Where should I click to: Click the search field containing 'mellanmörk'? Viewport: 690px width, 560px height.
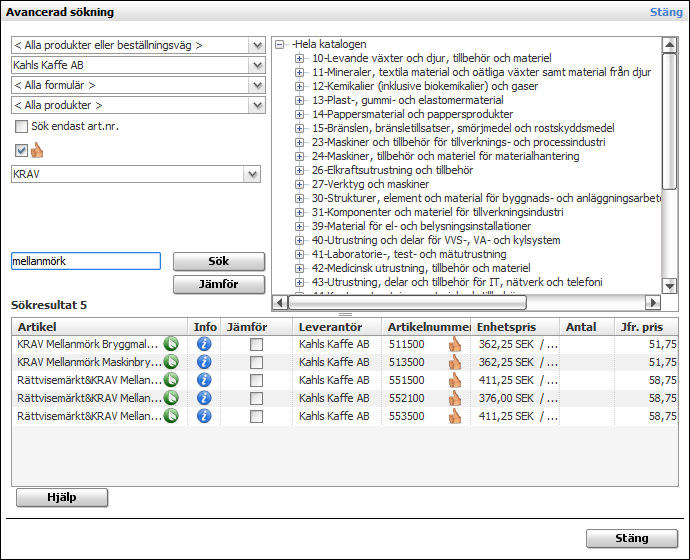[x=86, y=261]
